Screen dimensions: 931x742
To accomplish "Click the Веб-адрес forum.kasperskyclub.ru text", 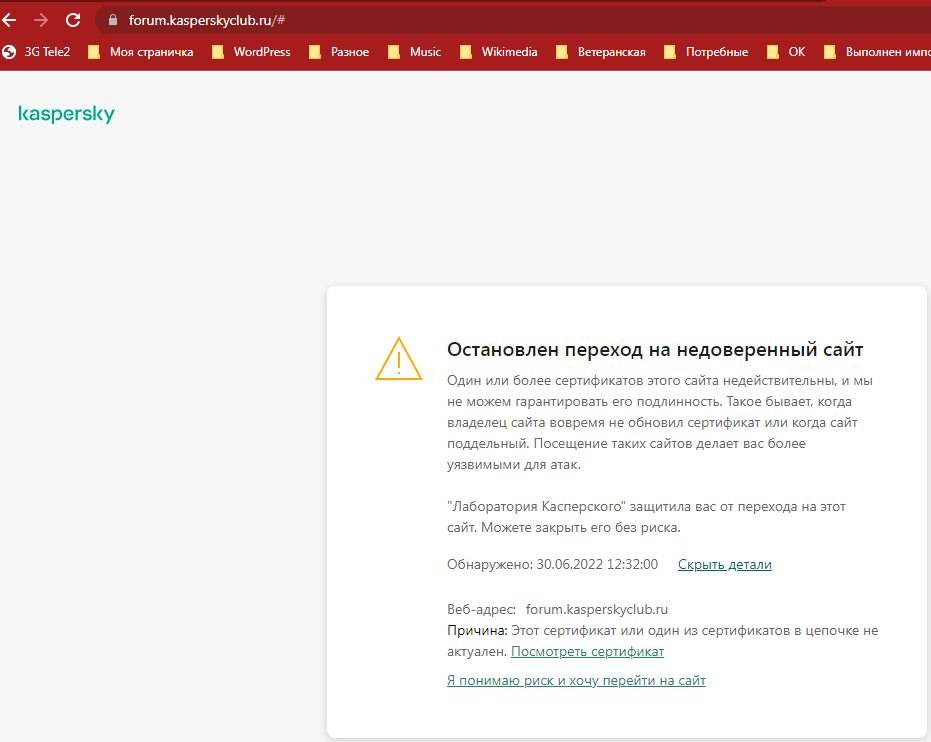I will (x=558, y=610).
